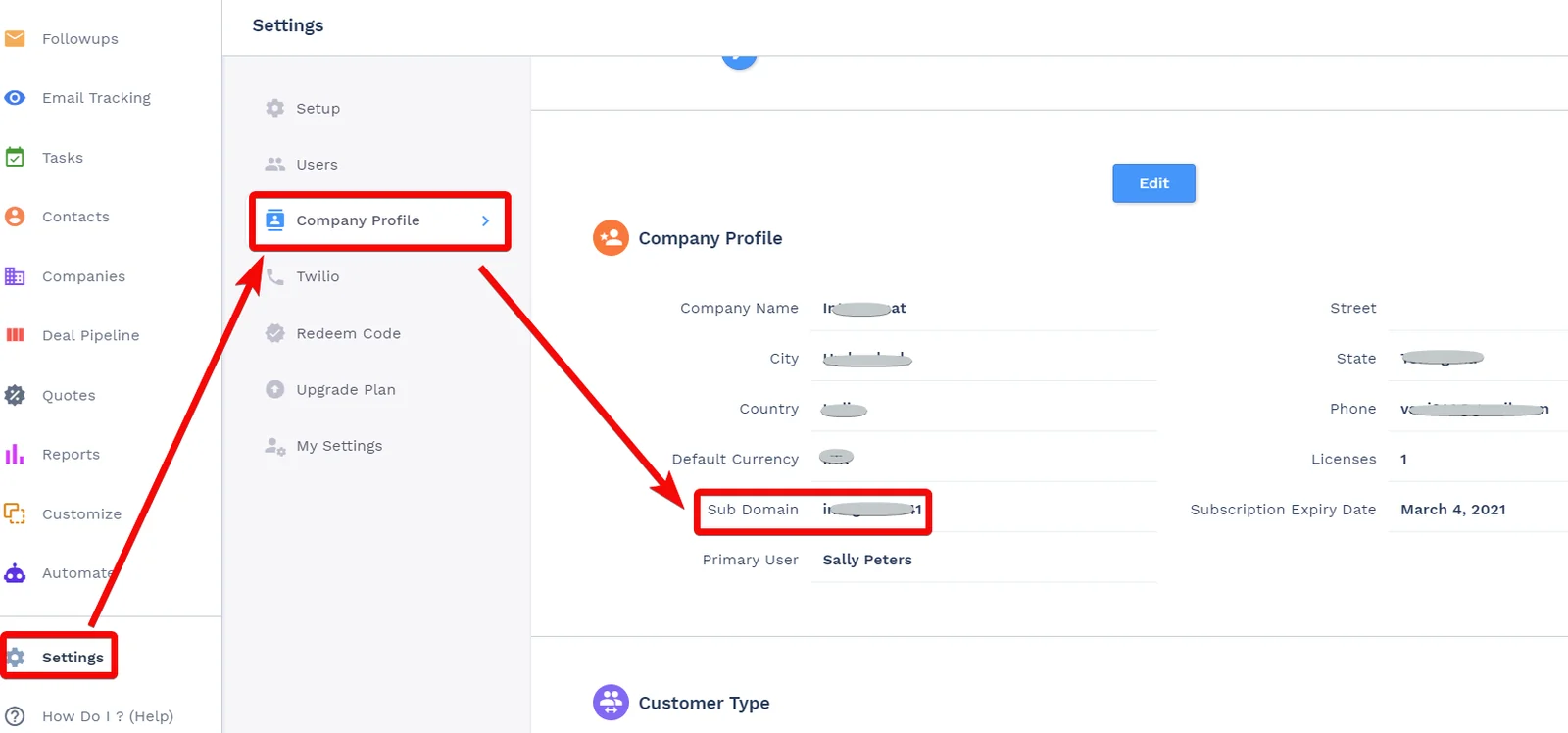1568x733 pixels.
Task: Select the Deal Pipeline icon
Action: tap(15, 335)
